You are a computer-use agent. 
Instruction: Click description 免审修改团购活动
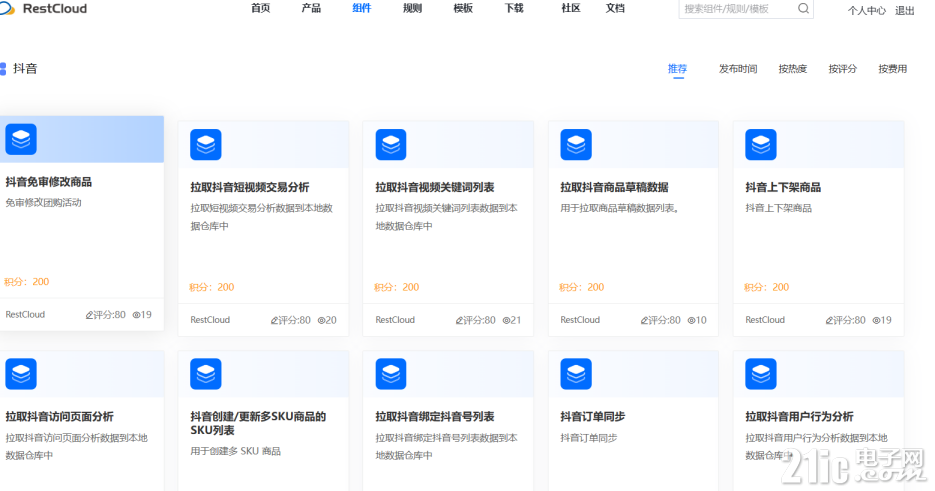44,203
